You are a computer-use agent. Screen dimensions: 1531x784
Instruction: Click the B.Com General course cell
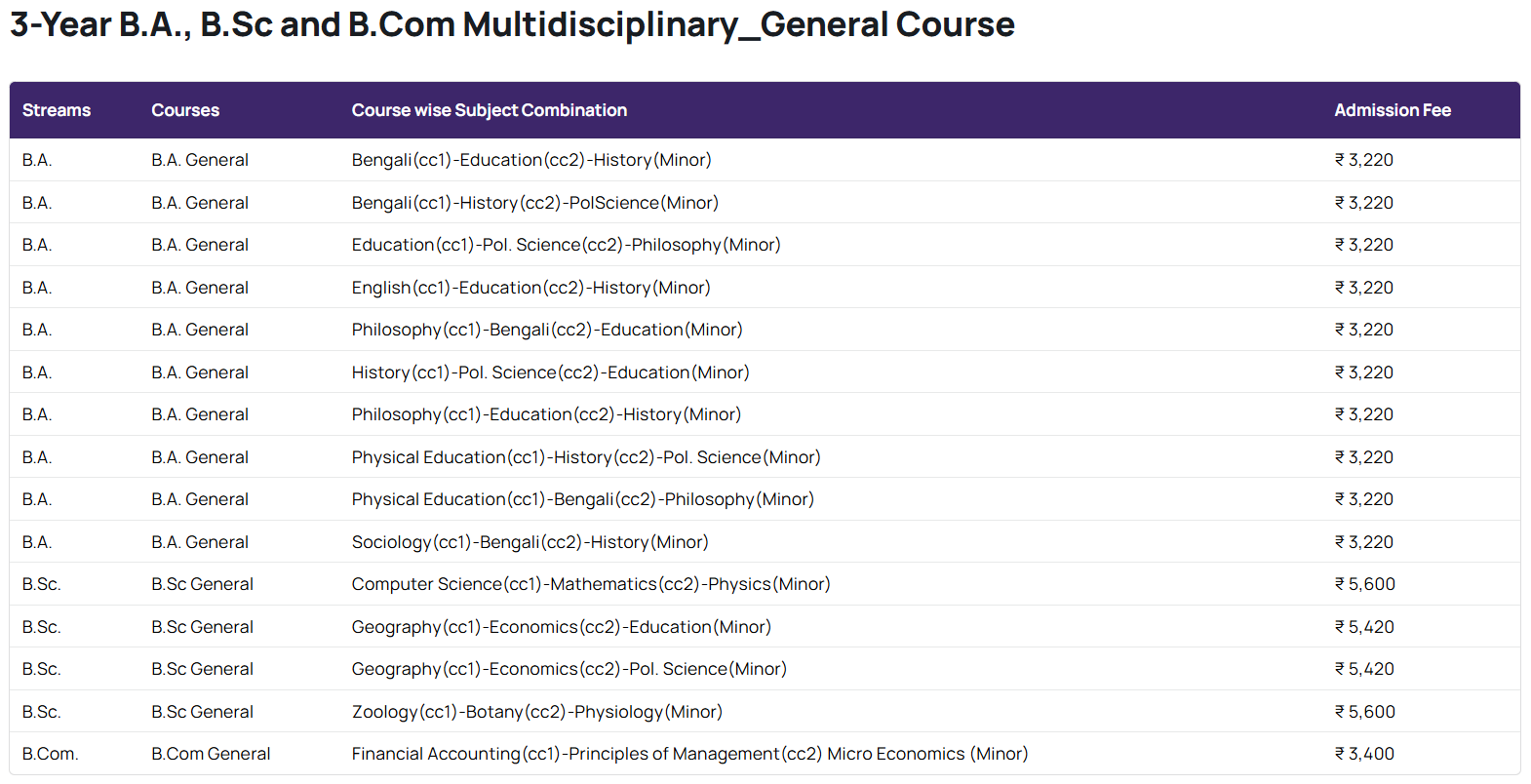tap(211, 754)
